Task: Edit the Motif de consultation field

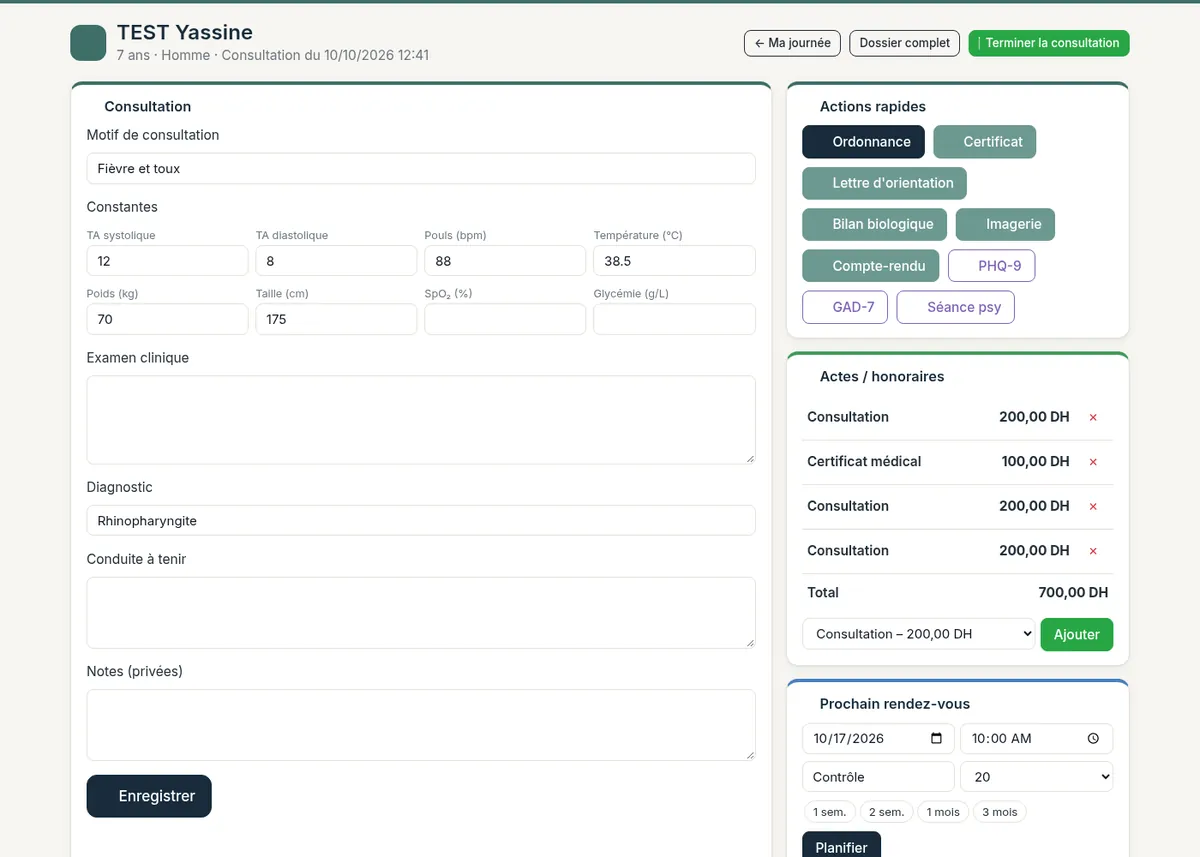Action: 421,169
